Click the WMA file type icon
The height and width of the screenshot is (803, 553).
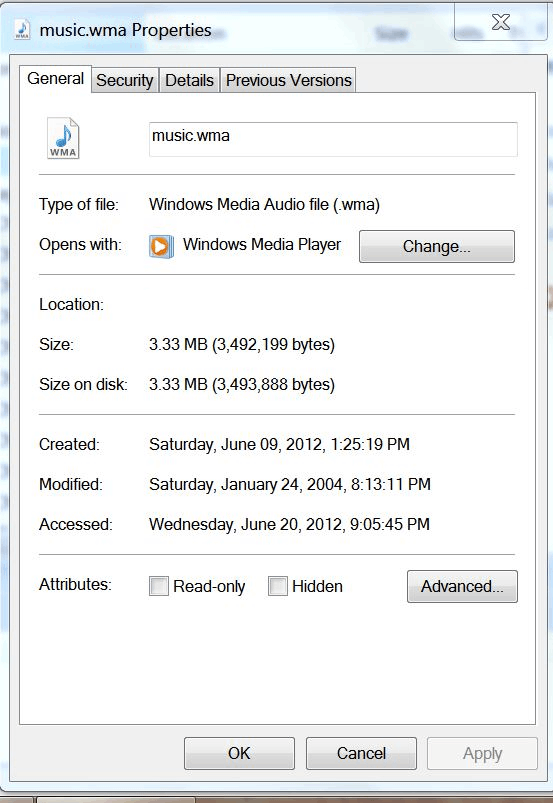[x=63, y=138]
